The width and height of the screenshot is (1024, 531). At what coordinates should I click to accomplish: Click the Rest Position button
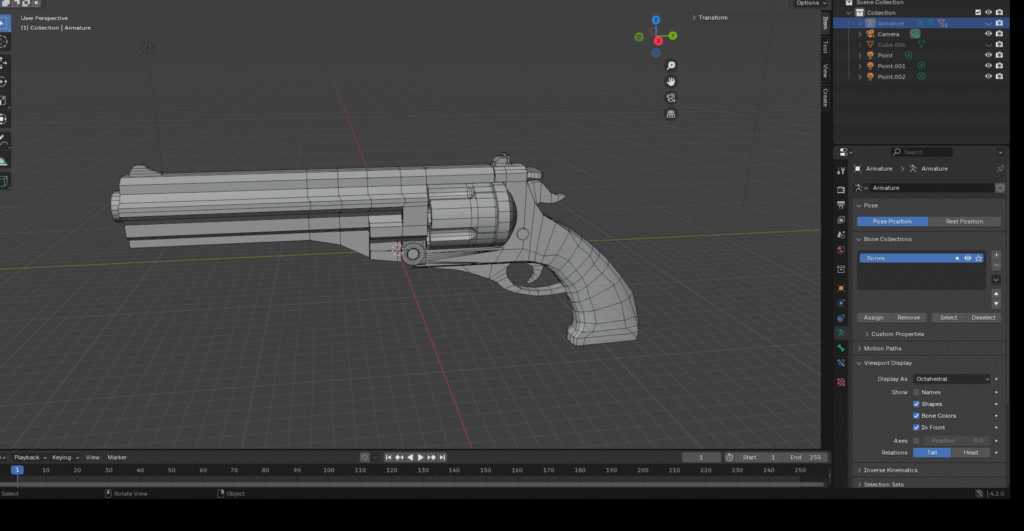(x=964, y=221)
